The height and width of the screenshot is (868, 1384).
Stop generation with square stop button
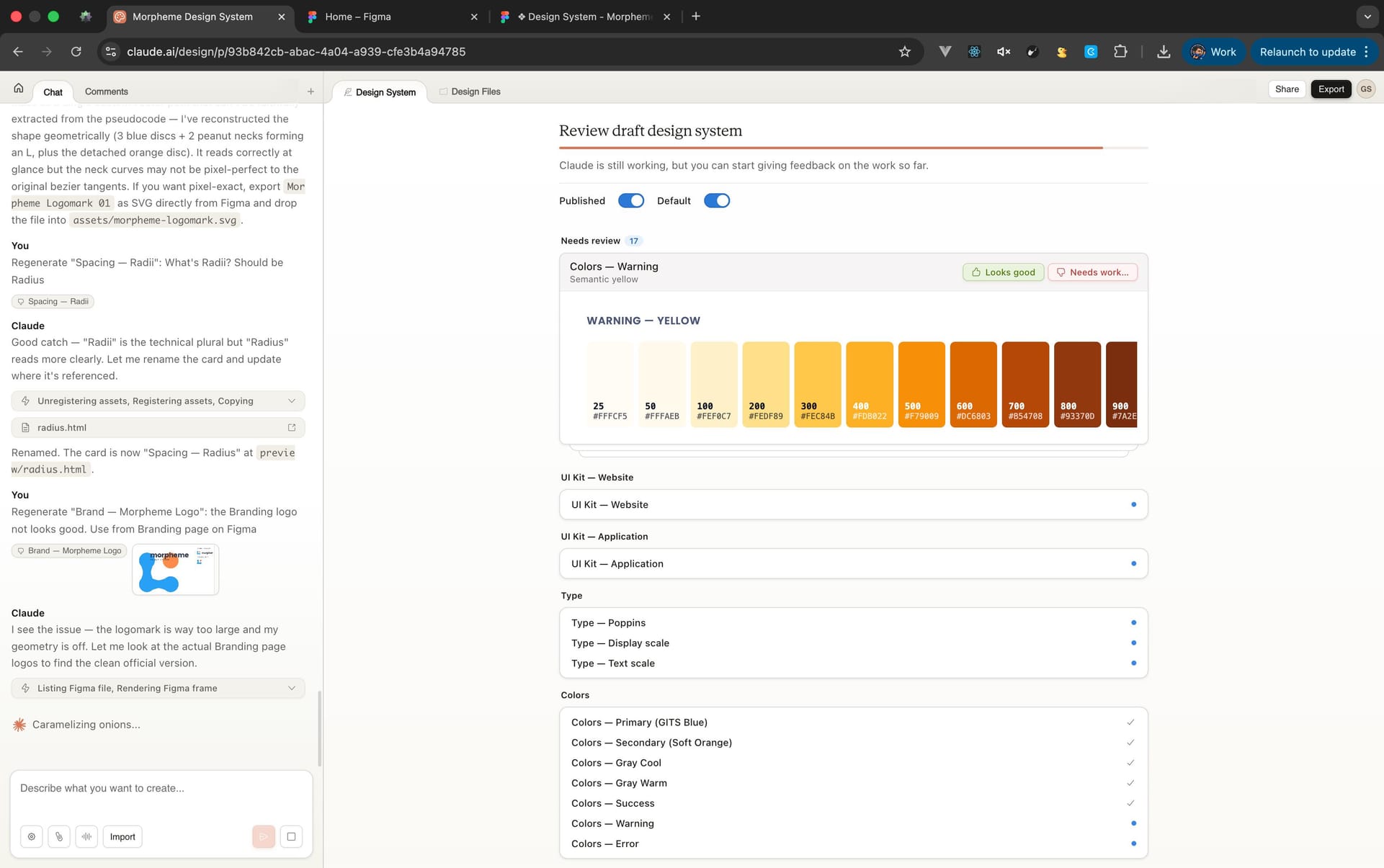coord(291,836)
